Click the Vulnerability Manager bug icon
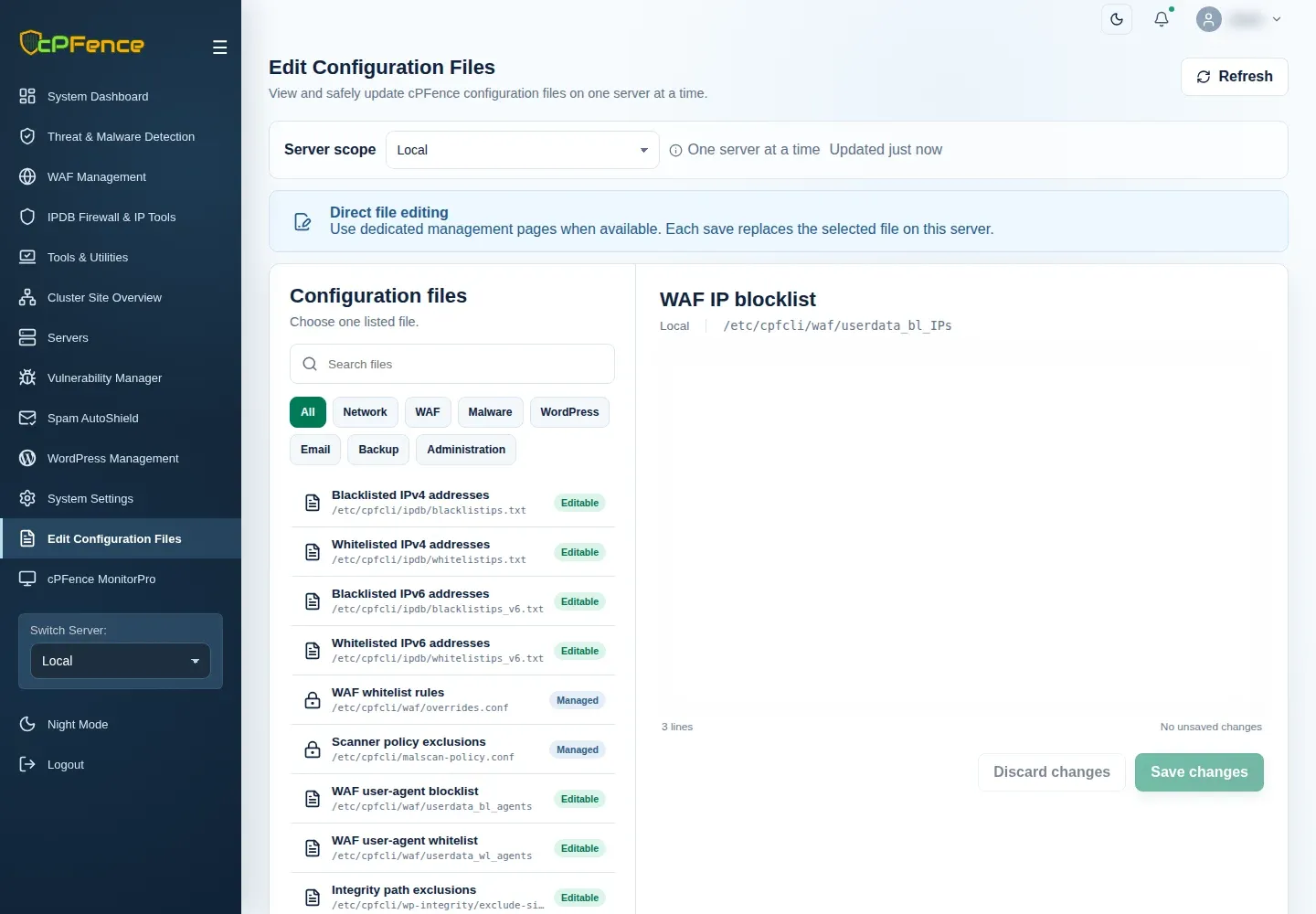The image size is (1316, 914). [27, 377]
